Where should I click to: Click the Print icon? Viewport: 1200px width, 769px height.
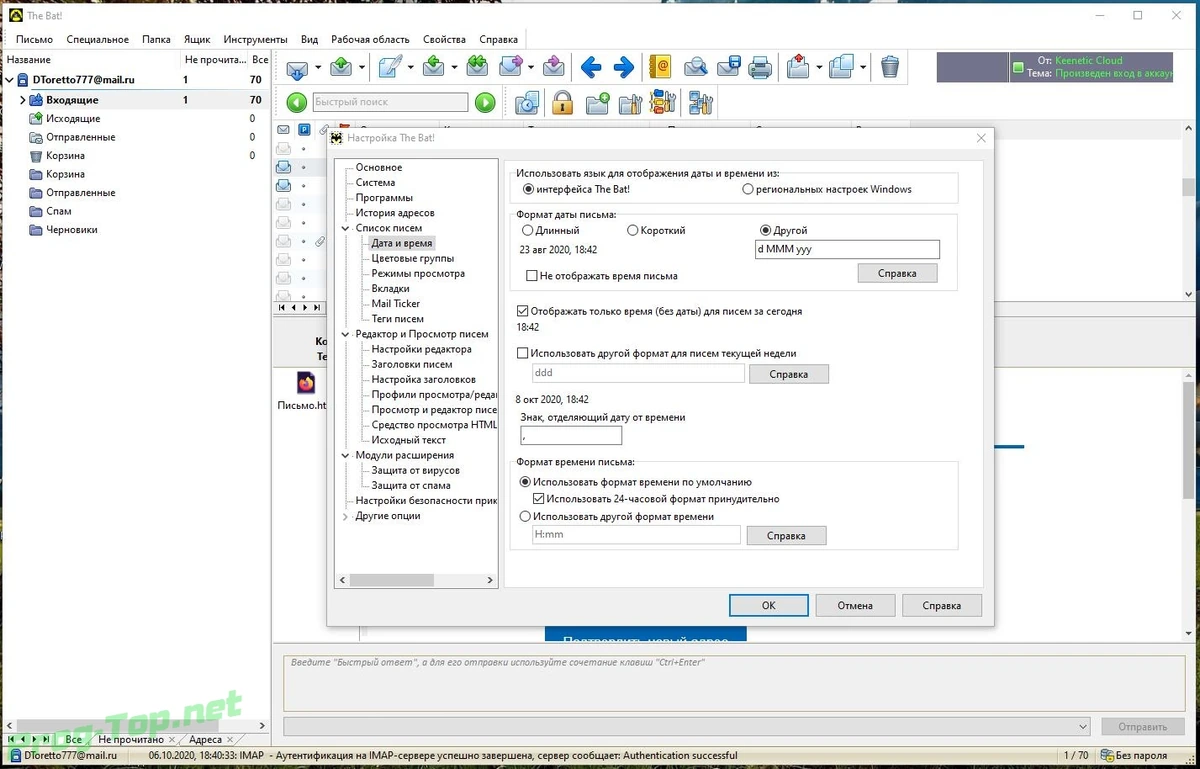(761, 68)
